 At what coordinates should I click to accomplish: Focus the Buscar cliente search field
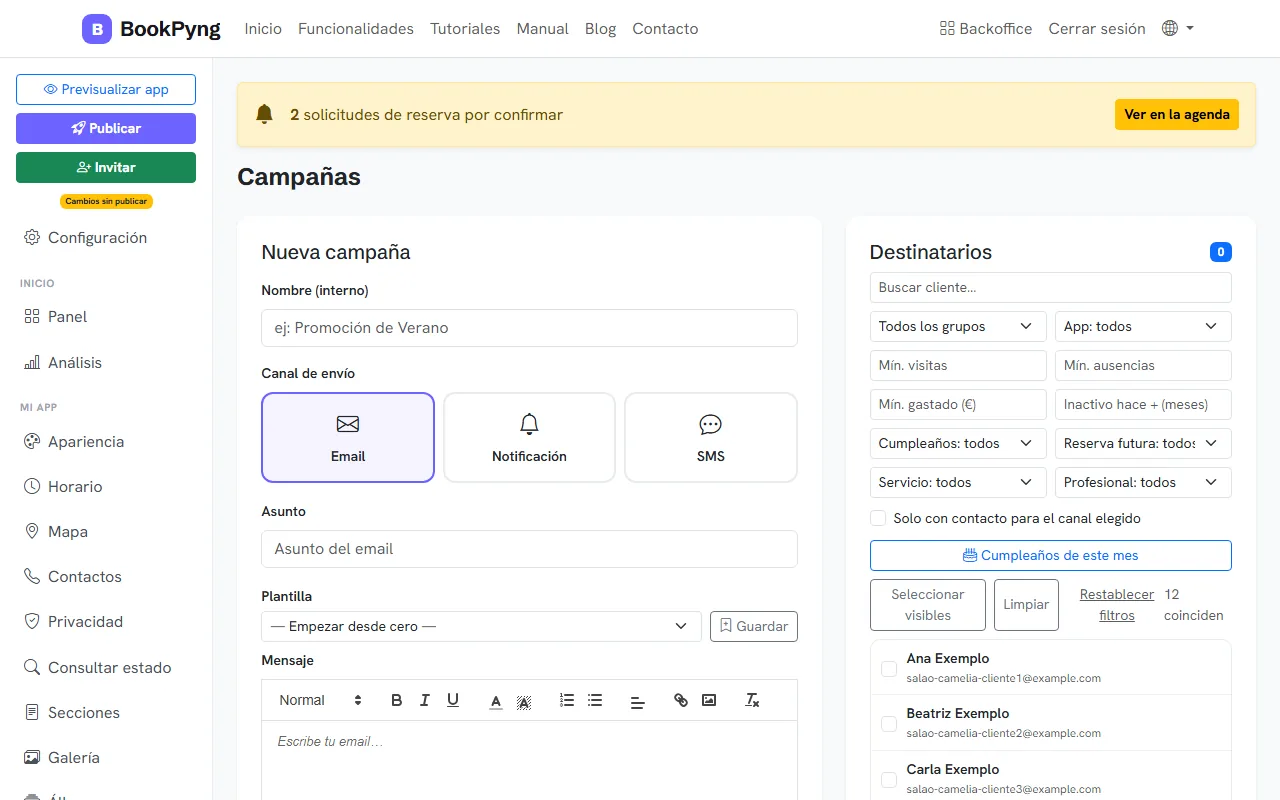point(1051,287)
